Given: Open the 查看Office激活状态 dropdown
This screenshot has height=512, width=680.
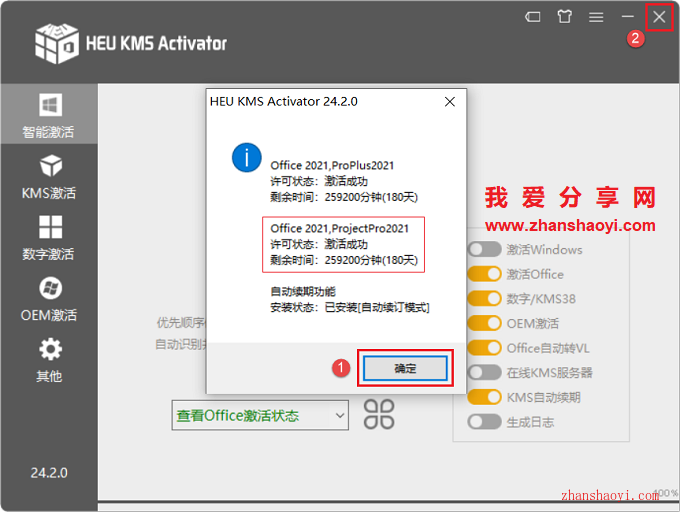Looking at the screenshot, I should coord(260,415).
